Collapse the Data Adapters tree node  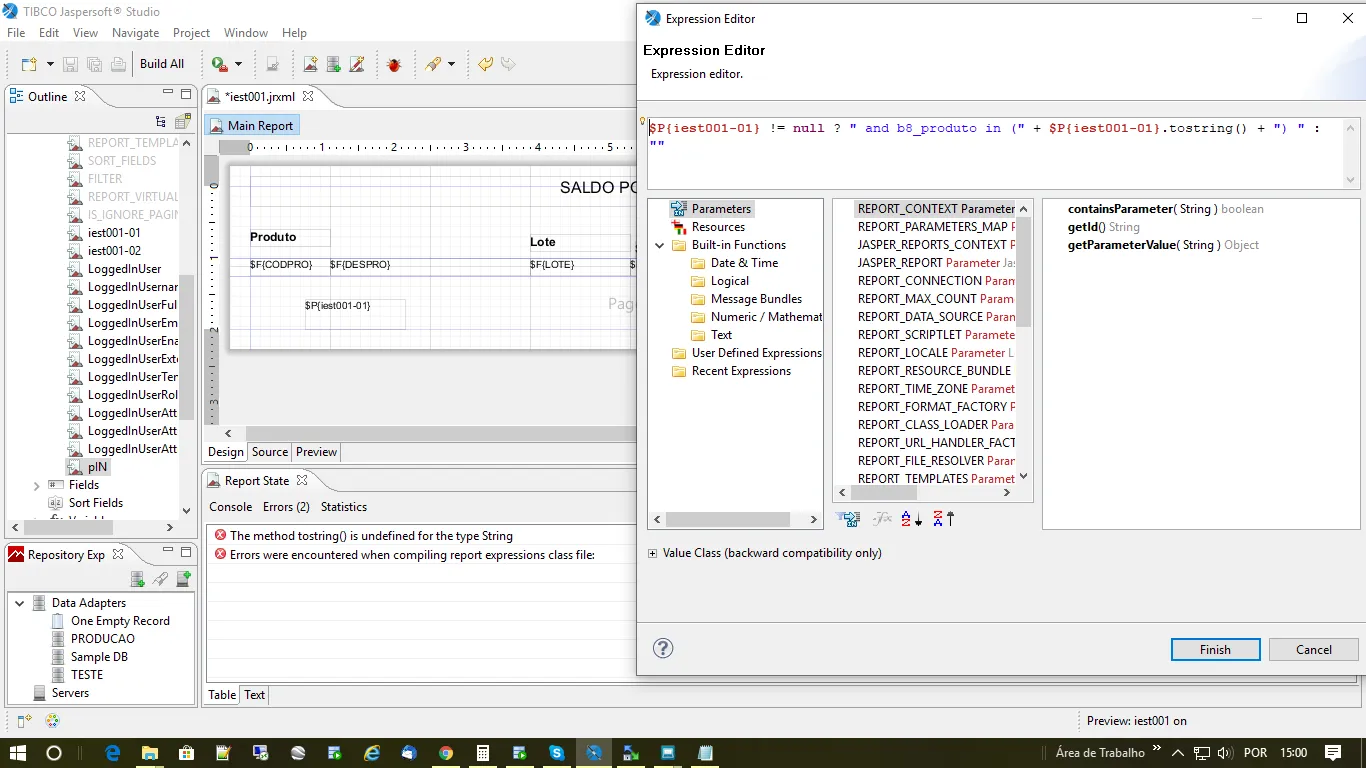[x=20, y=603]
